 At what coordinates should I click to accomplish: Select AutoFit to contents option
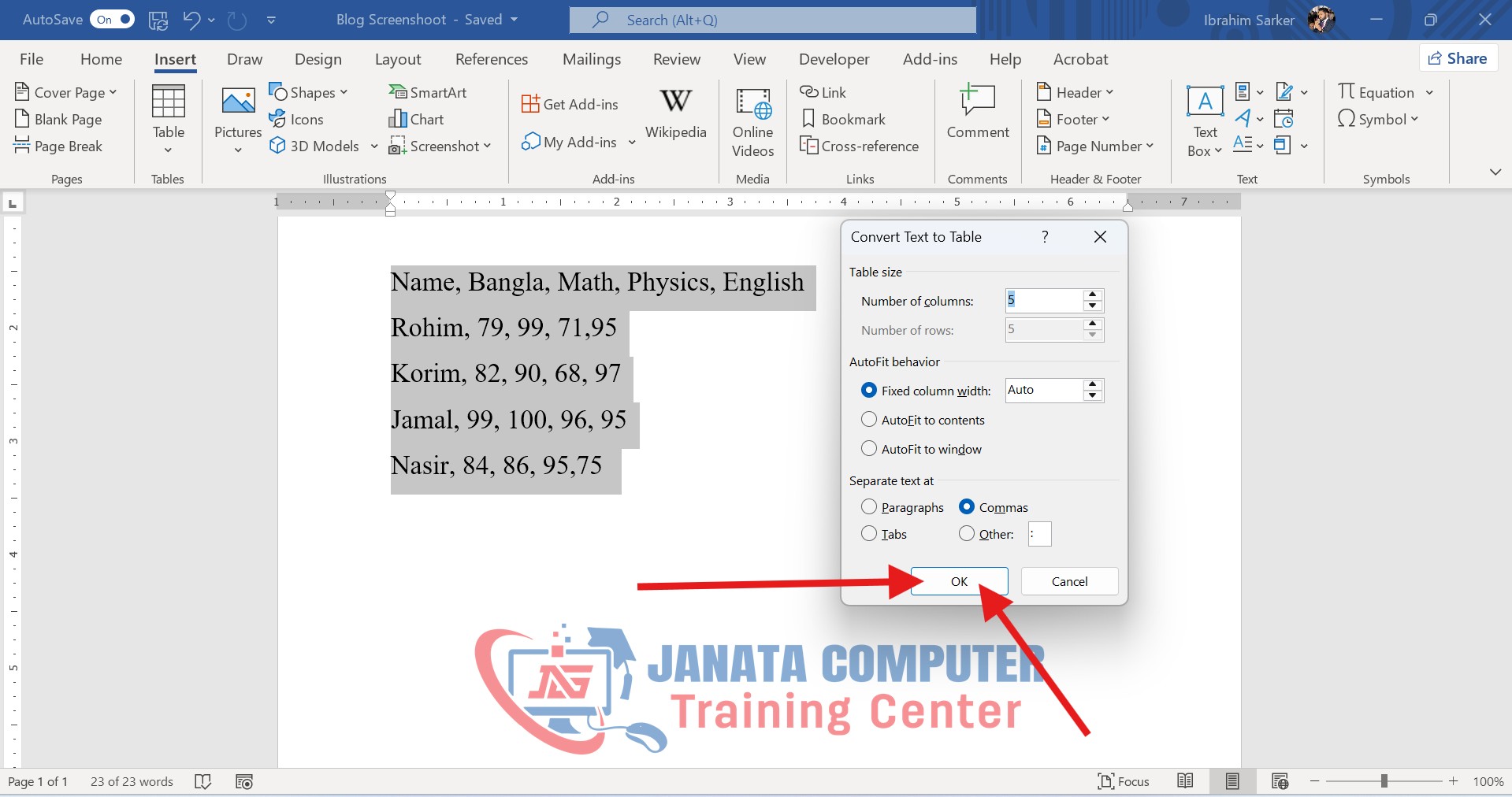tap(869, 420)
